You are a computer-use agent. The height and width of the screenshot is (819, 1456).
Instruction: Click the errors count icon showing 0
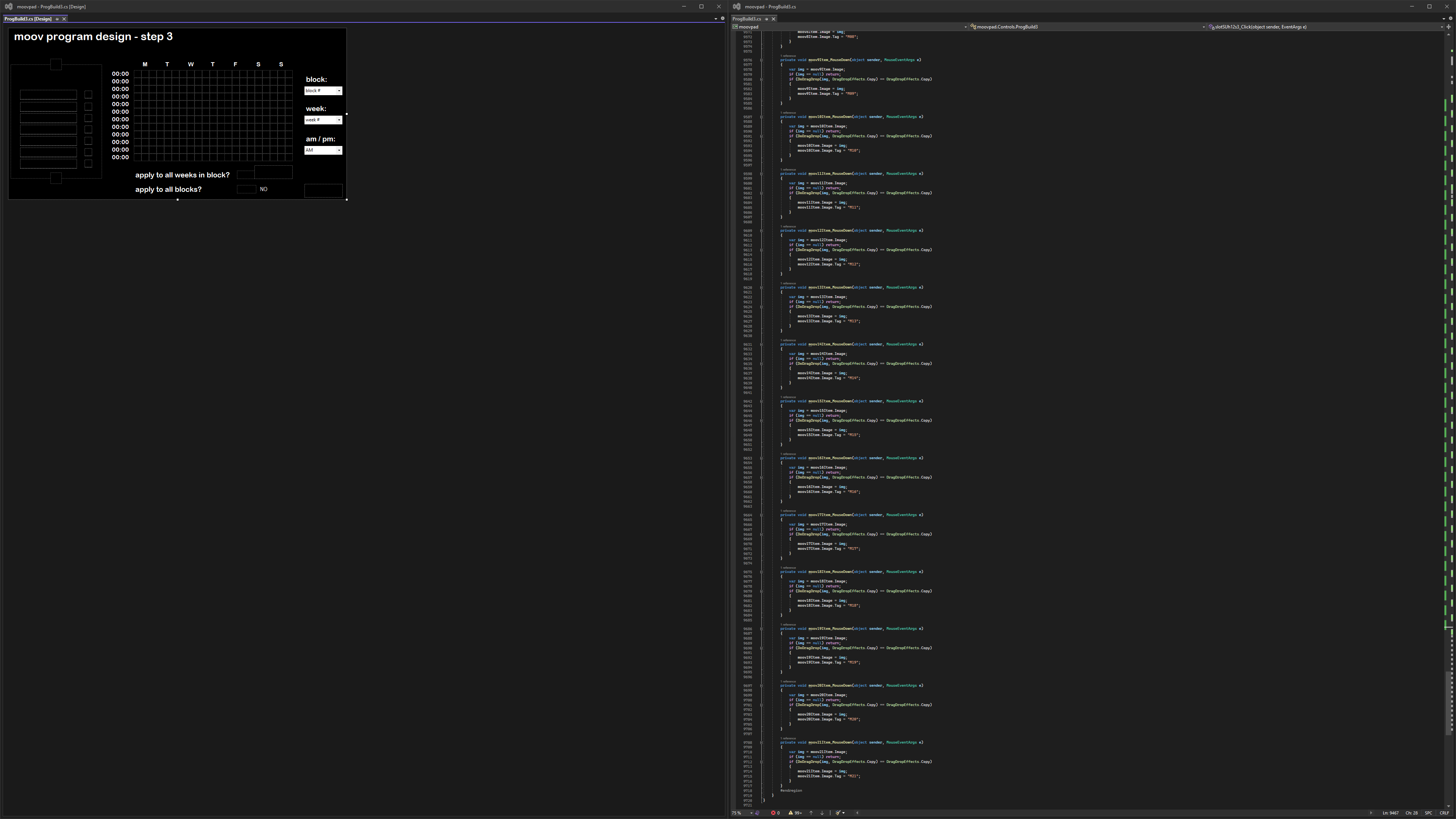coord(775,813)
